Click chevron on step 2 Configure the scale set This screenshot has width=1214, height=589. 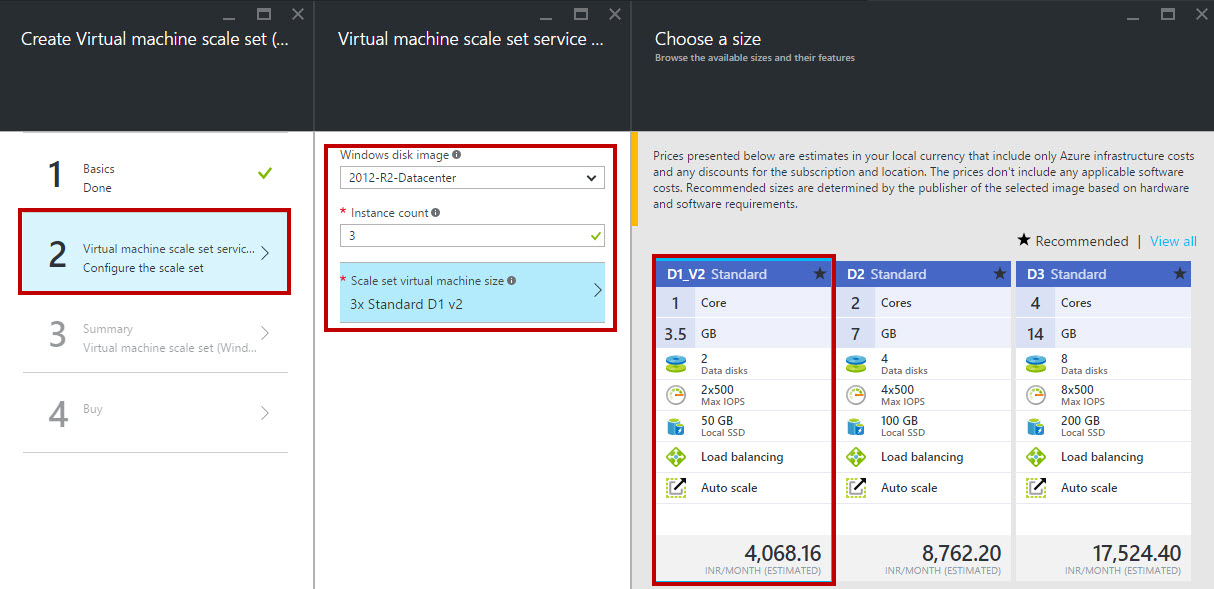(x=265, y=253)
